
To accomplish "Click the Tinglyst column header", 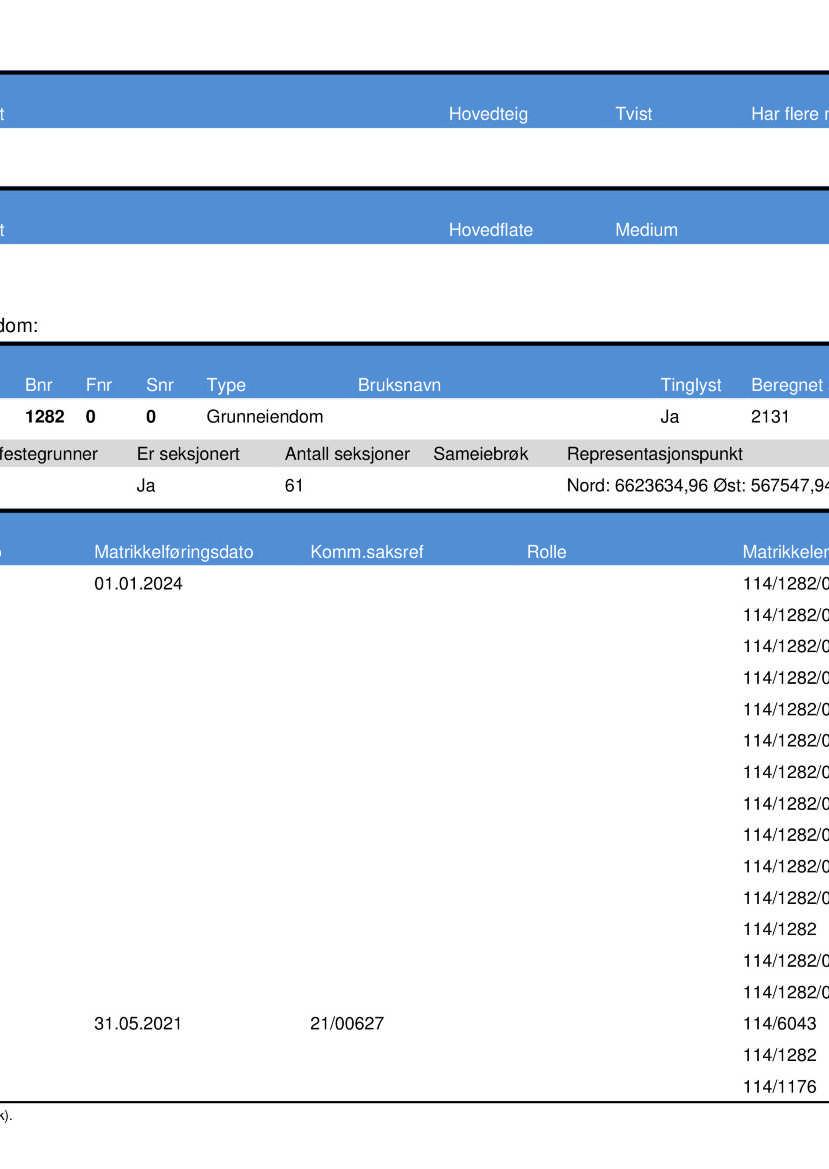I will click(691, 385).
